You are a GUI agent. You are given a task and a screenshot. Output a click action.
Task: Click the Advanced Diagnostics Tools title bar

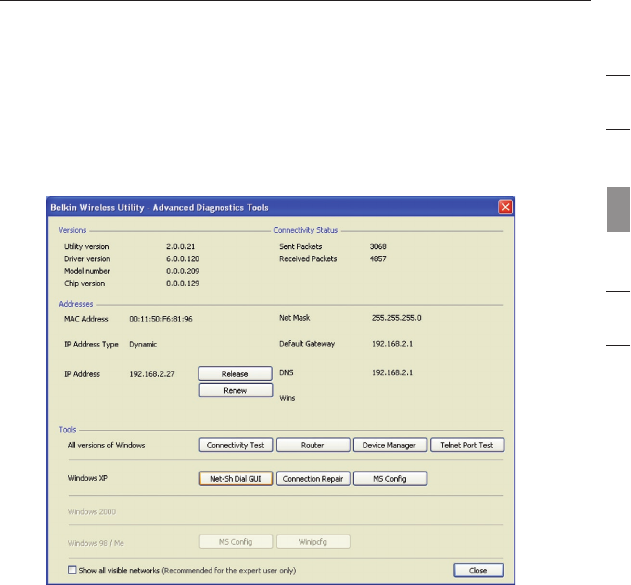click(200, 206)
